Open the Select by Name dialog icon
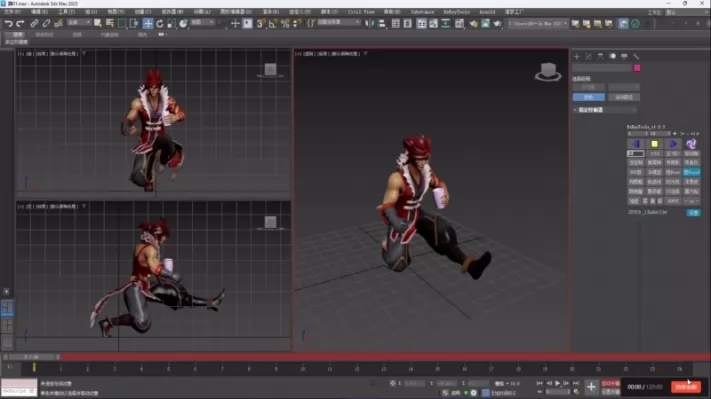The height and width of the screenshot is (399, 711). (110, 24)
